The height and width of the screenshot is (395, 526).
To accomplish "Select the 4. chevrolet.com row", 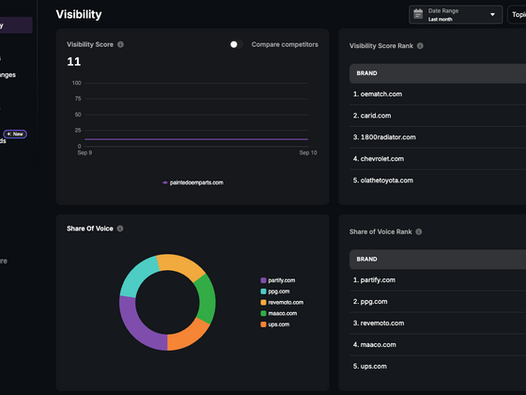I will (437, 159).
